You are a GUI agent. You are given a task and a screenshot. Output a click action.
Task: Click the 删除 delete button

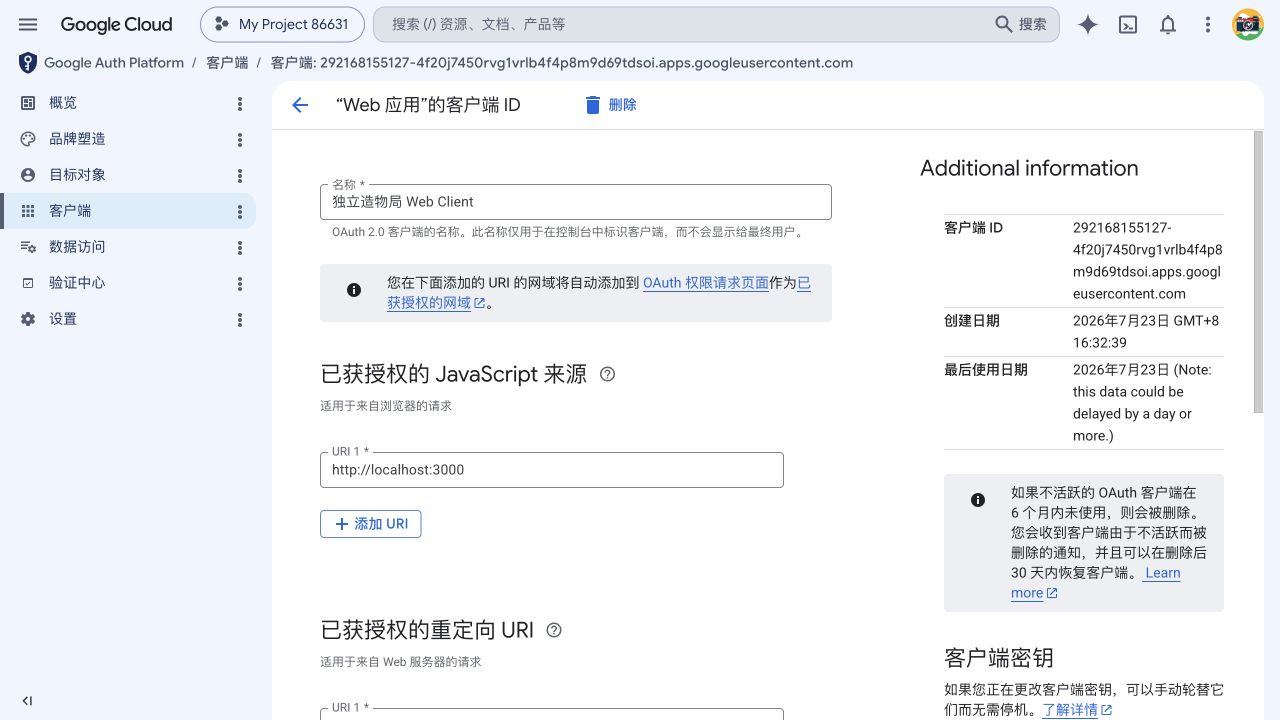(610, 105)
